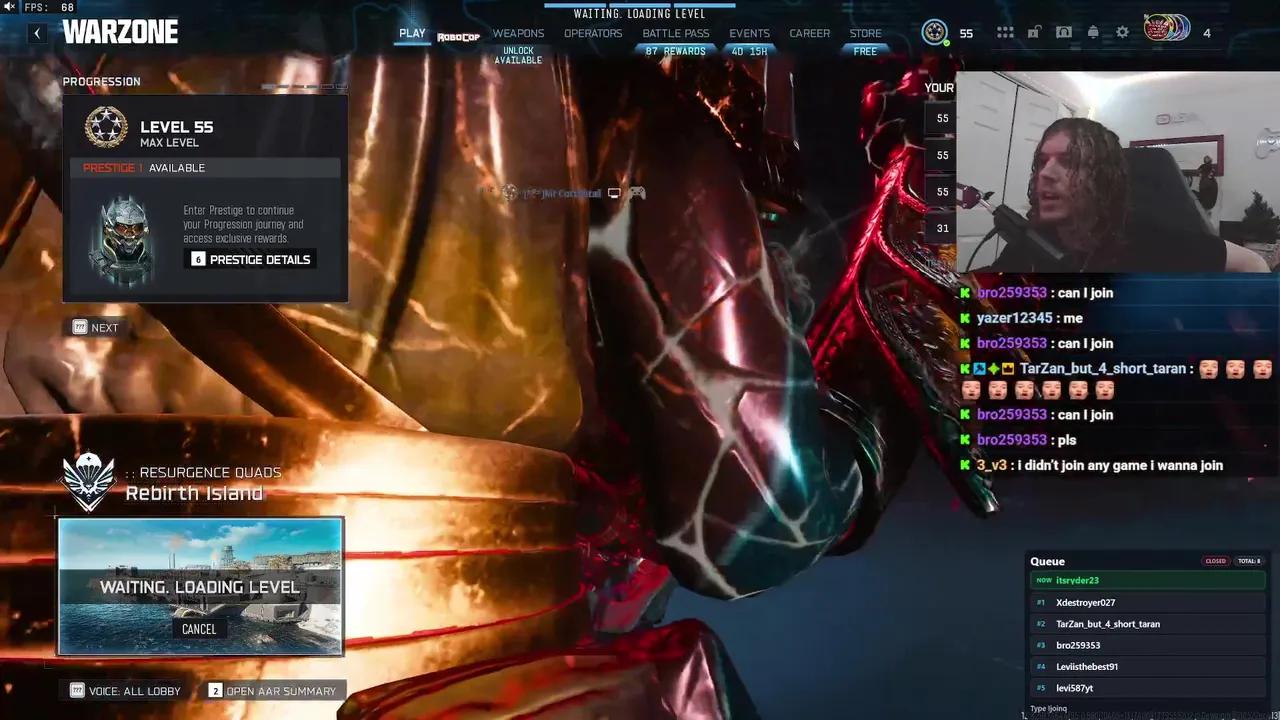
Task: Open the Store tab
Action: [865, 33]
